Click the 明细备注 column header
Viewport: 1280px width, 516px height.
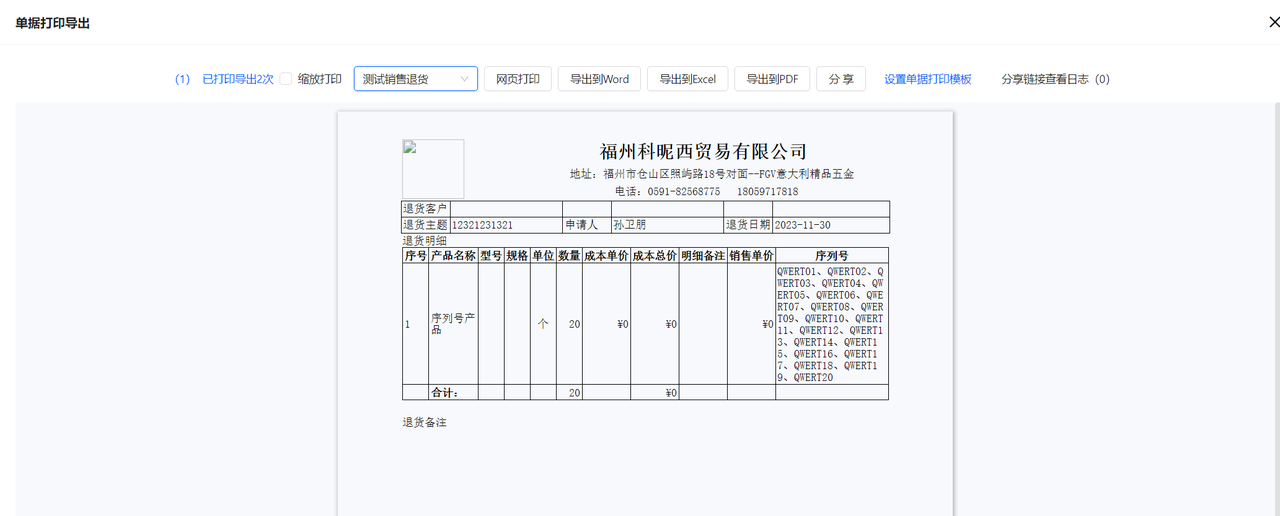pos(703,256)
